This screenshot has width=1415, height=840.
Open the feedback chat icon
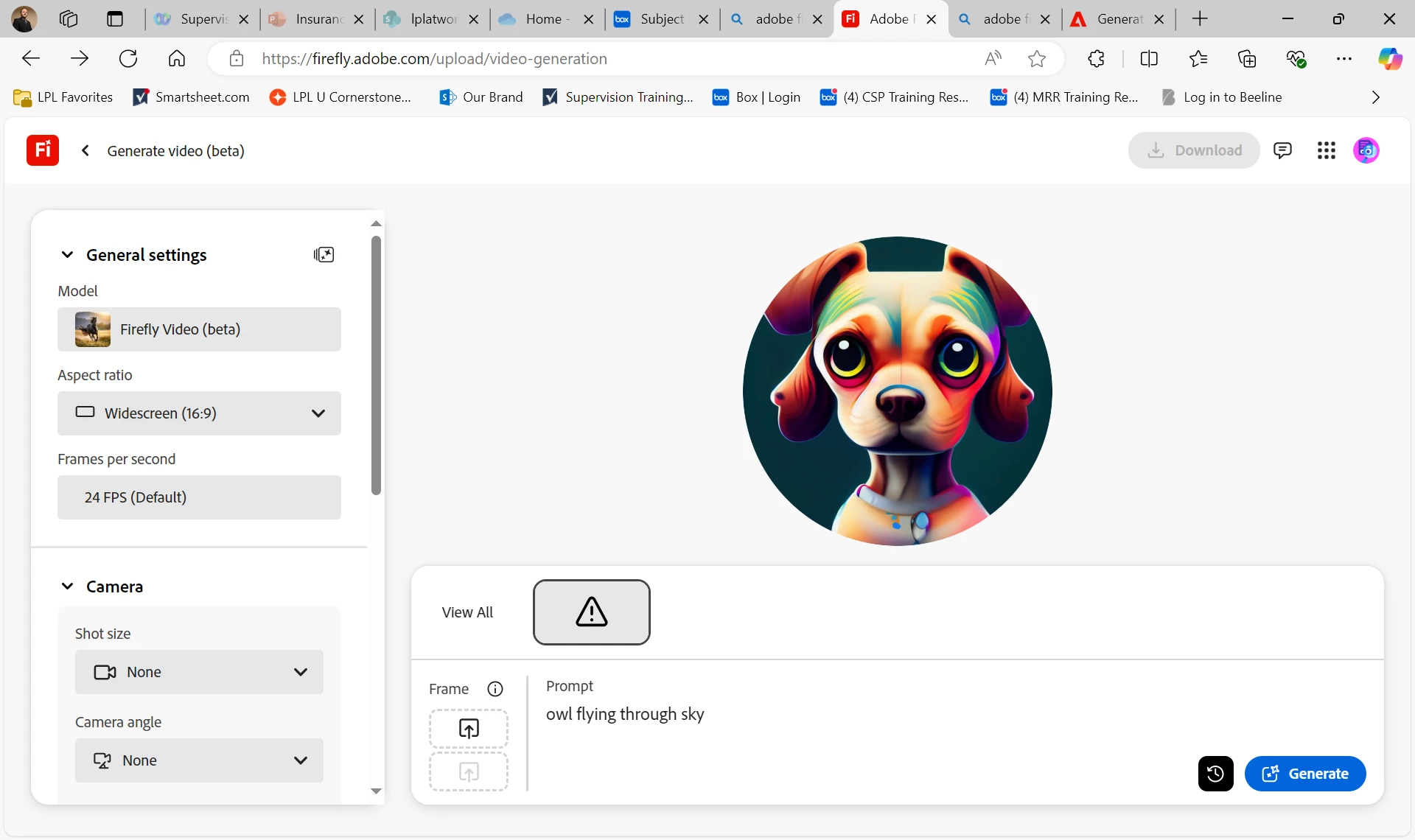(1282, 150)
